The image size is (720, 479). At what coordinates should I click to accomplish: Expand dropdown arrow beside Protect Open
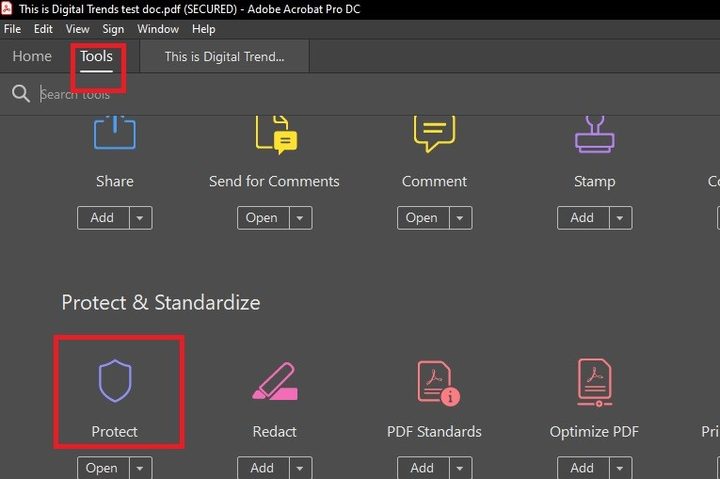pyautogui.click(x=140, y=468)
